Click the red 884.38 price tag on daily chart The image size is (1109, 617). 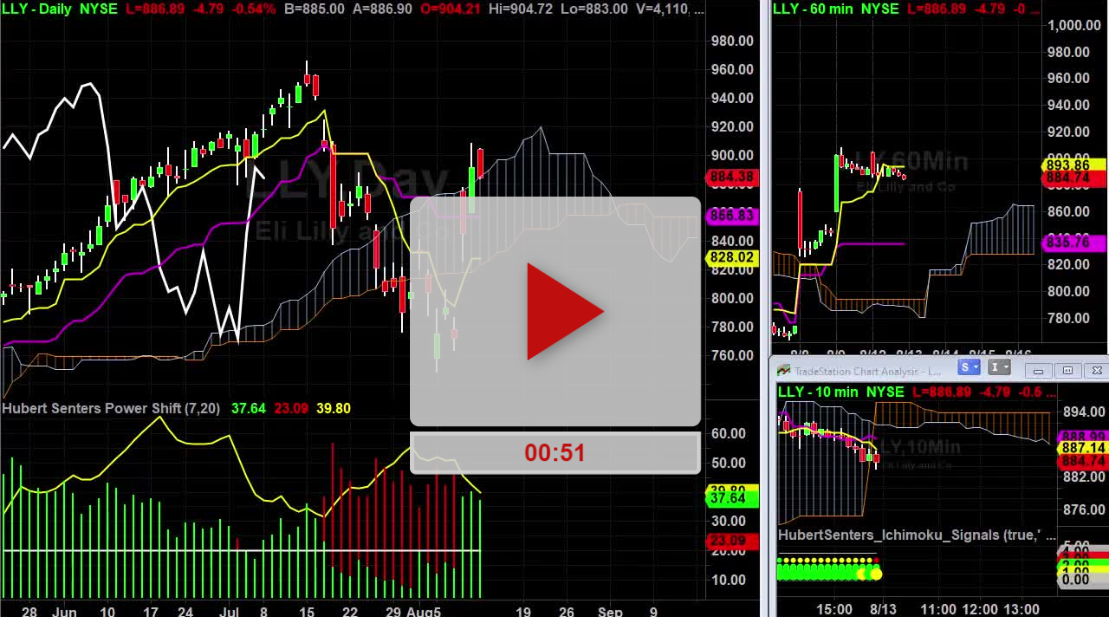pos(732,177)
